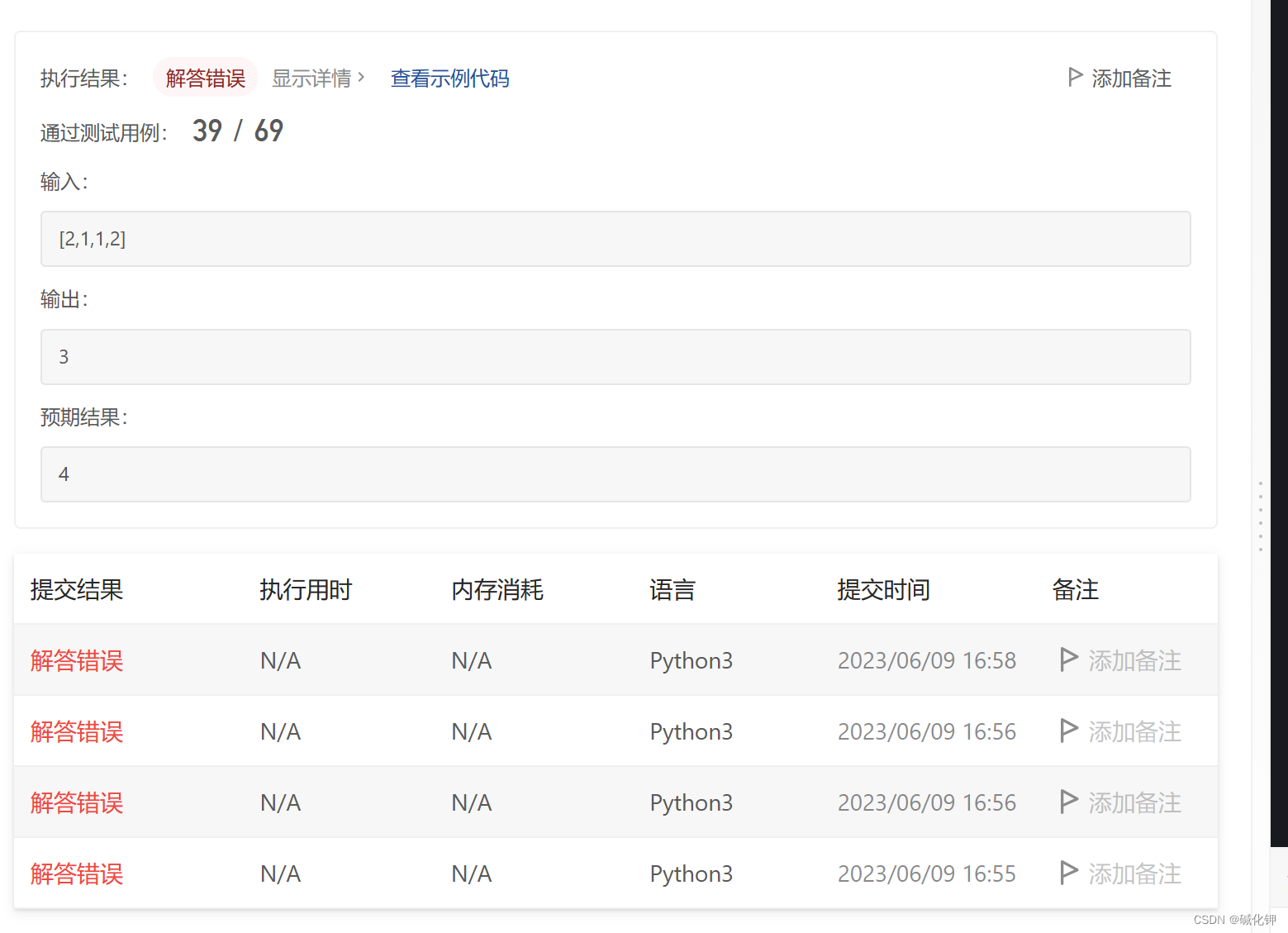
Task: Expand 显示详情 via its chevron arrow
Action: (362, 77)
